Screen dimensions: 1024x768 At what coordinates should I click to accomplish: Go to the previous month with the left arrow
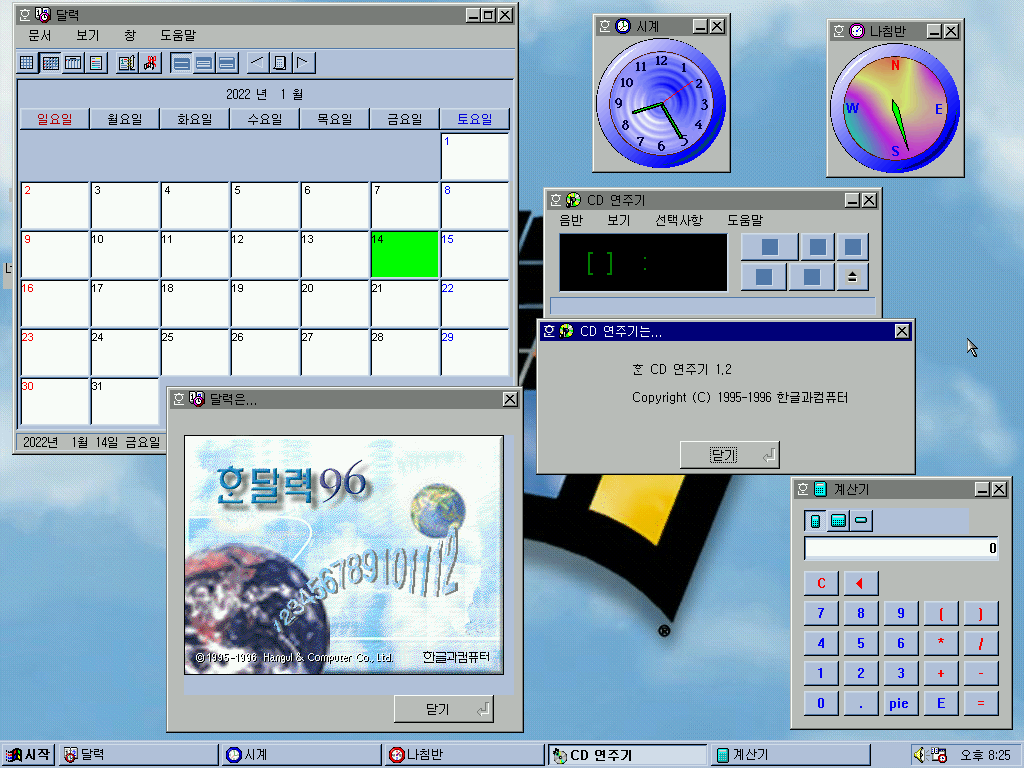[257, 63]
